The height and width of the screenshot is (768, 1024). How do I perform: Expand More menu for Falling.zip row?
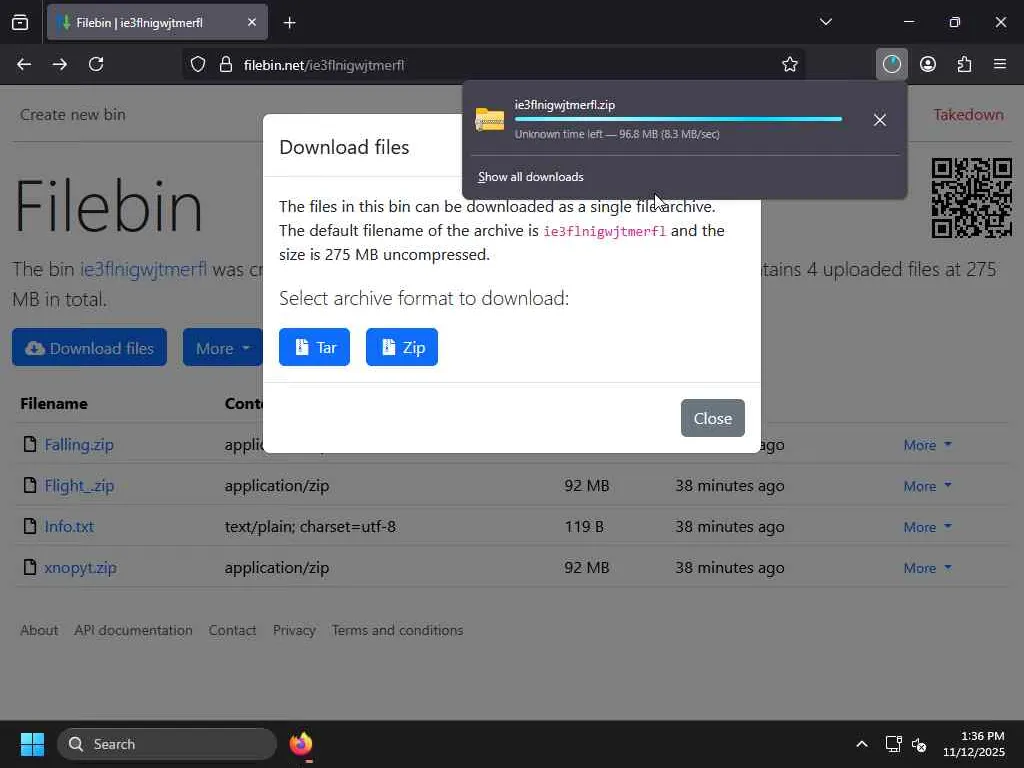tap(927, 445)
